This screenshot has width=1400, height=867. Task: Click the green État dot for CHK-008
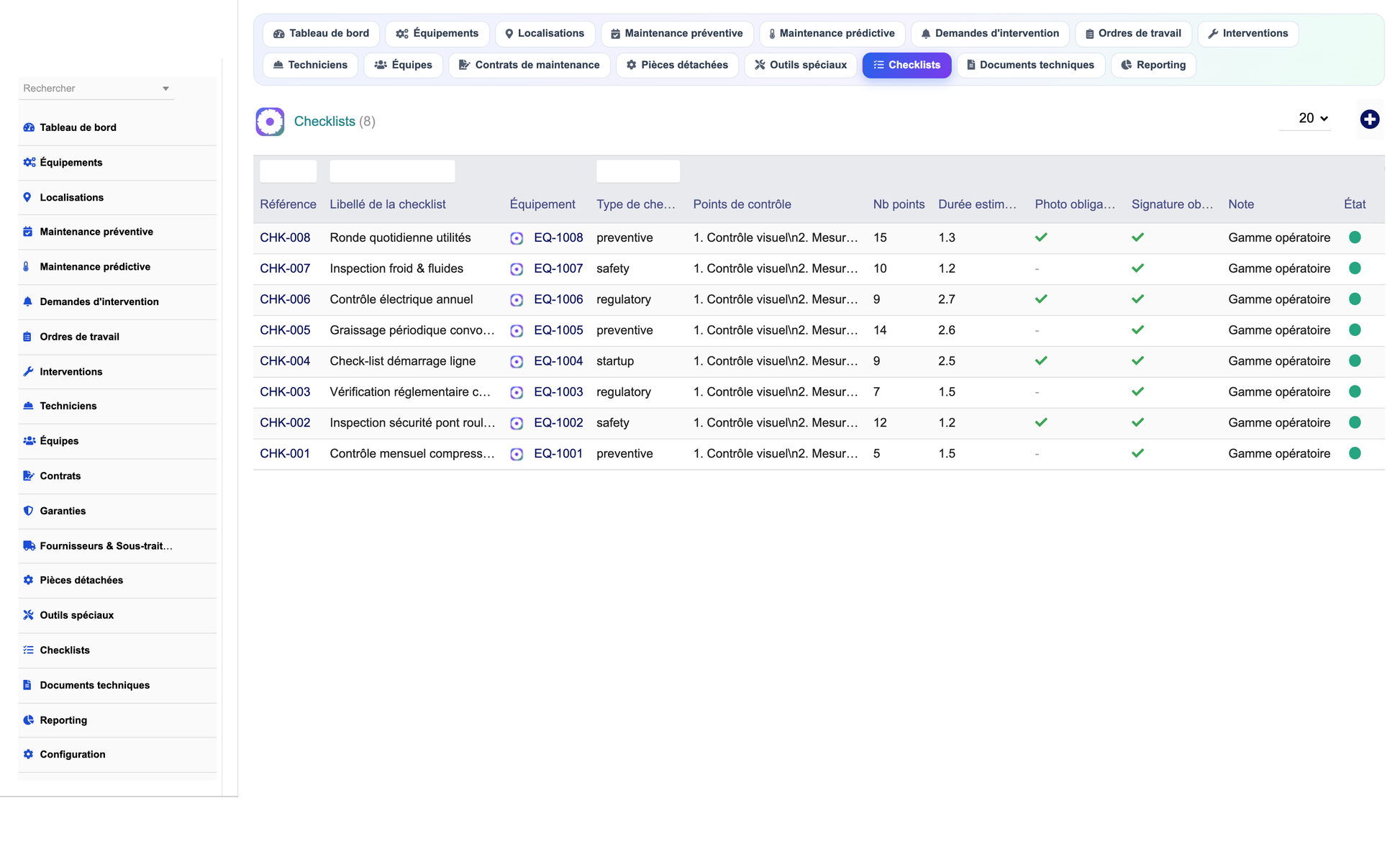(1355, 237)
